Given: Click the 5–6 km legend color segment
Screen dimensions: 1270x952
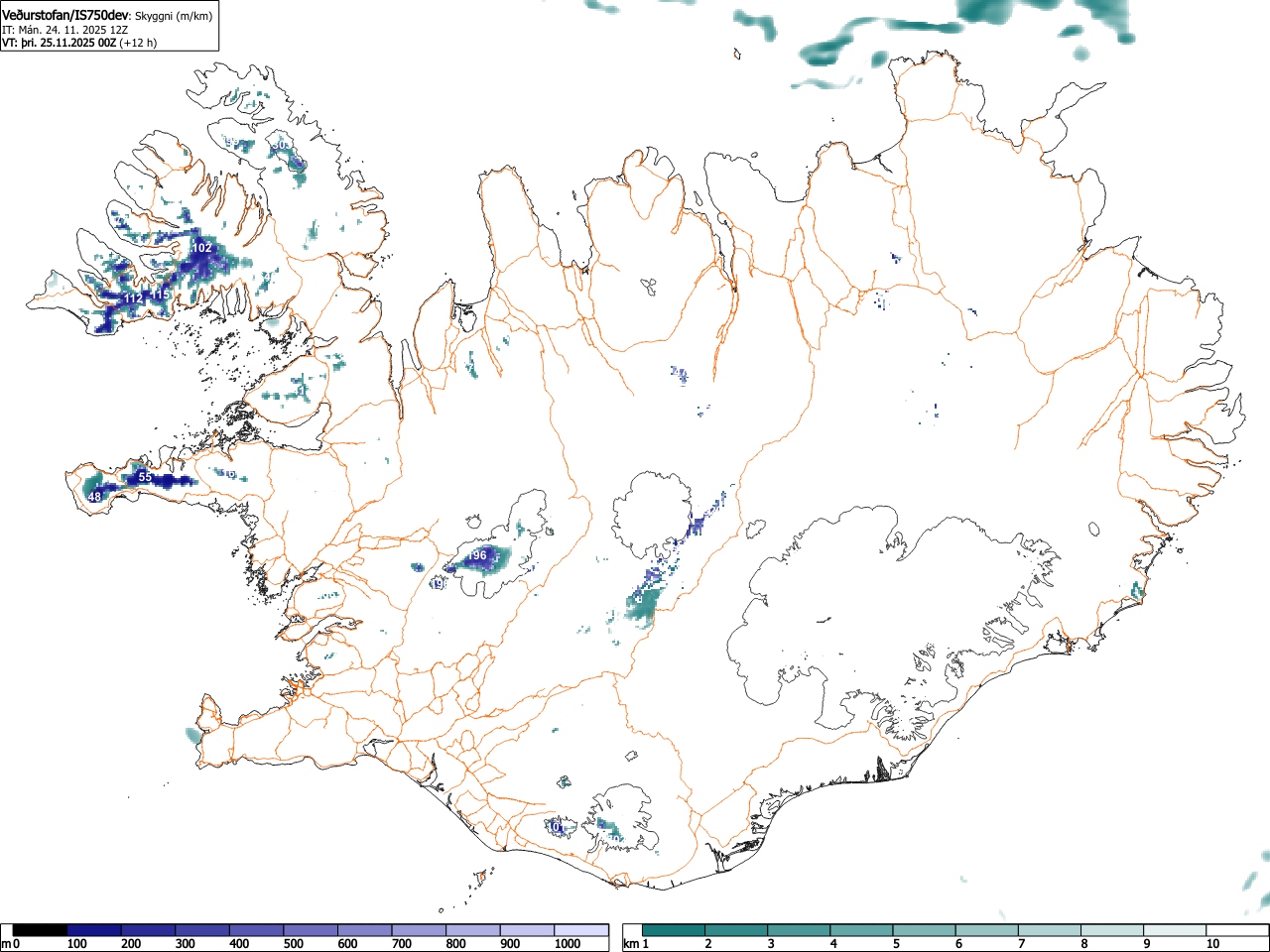Looking at the screenshot, I should [x=926, y=930].
